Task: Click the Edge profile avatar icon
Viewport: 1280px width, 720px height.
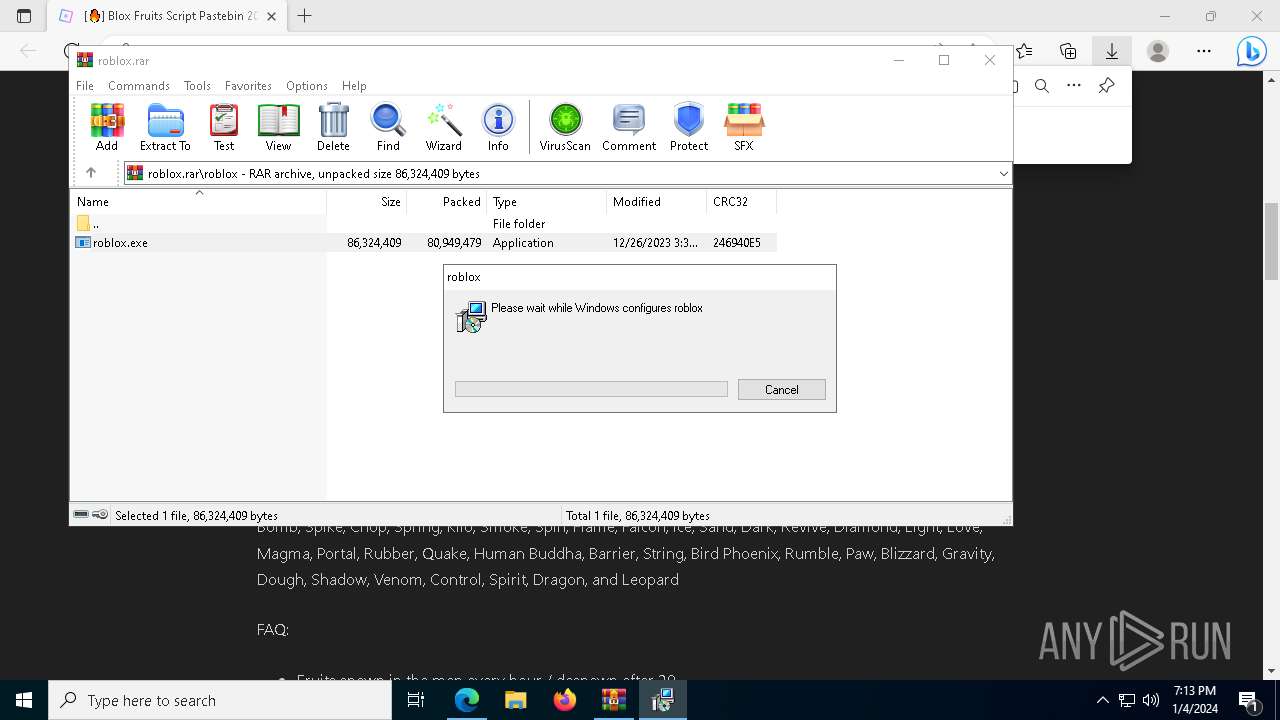Action: click(1158, 51)
